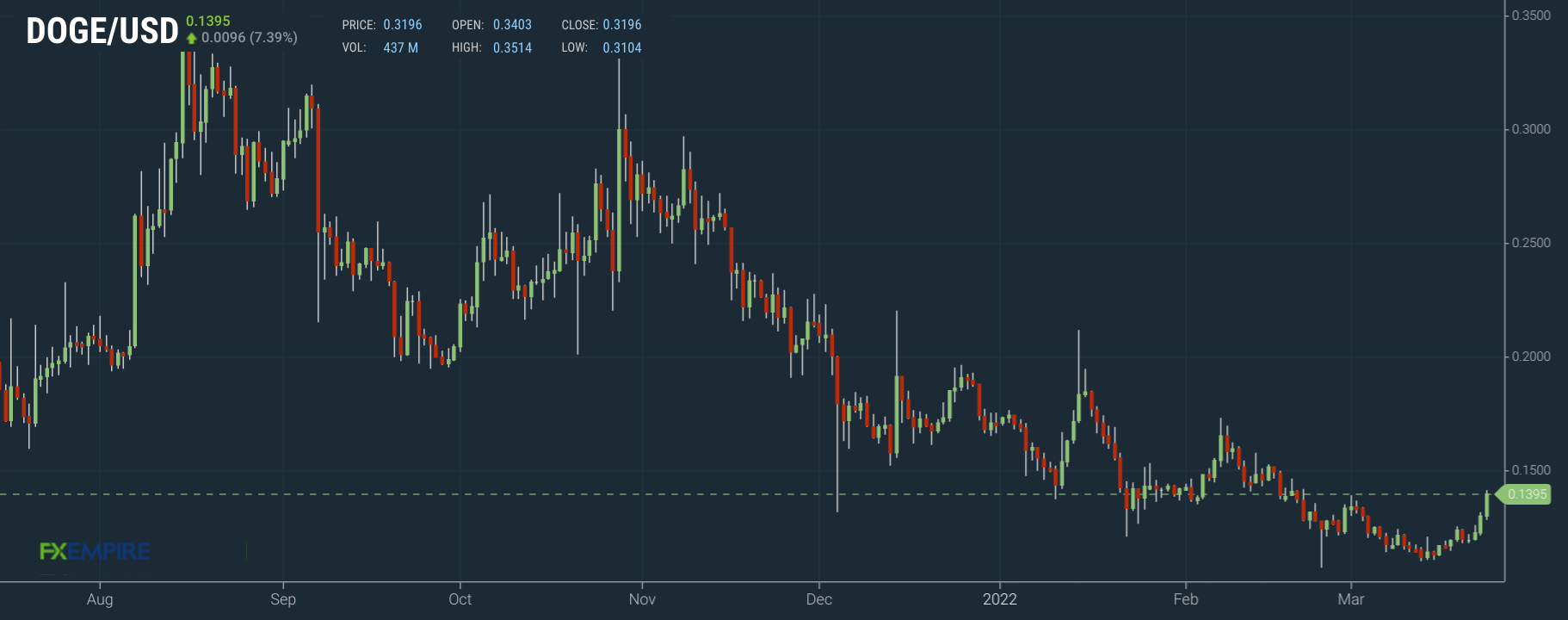This screenshot has width=1568, height=620.
Task: Click the 0.3000 price axis label
Action: 1532,129
